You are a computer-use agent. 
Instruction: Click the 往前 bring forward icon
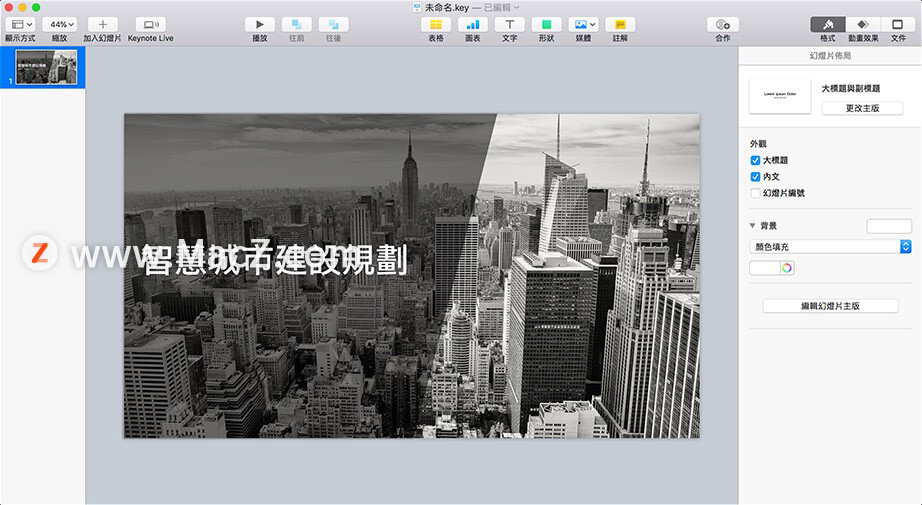pos(297,24)
